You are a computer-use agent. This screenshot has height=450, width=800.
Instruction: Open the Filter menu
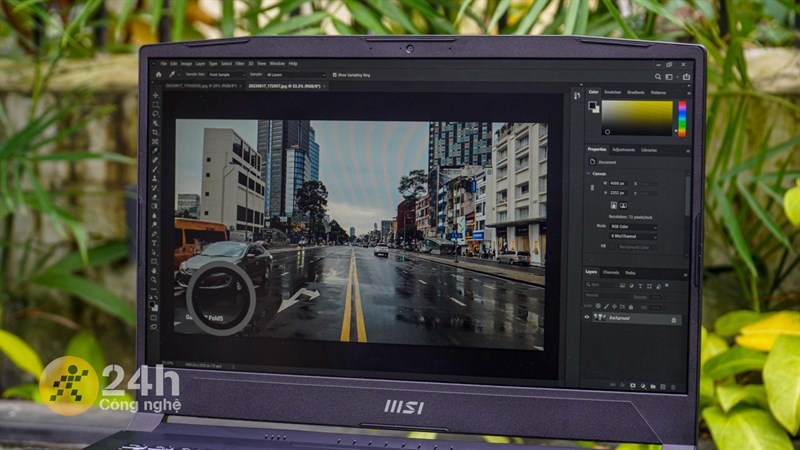coord(238,64)
